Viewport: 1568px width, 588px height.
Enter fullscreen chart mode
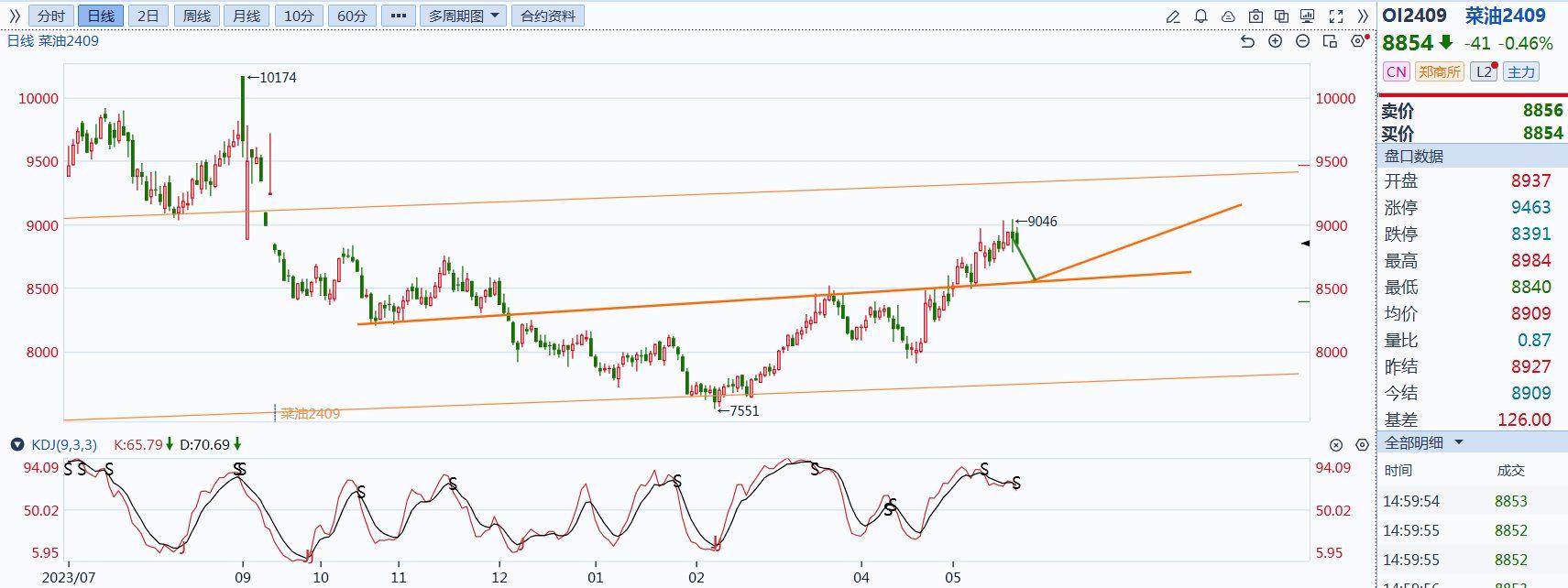(x=1336, y=16)
